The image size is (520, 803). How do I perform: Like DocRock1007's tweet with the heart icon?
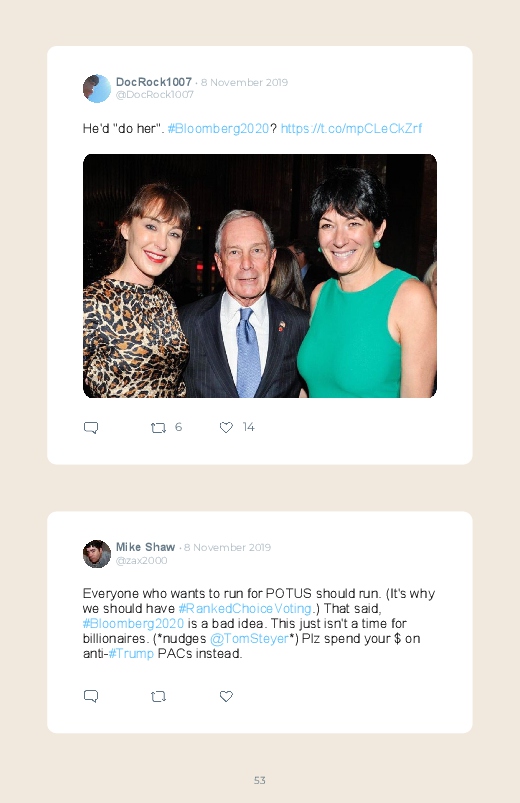pyautogui.click(x=226, y=427)
